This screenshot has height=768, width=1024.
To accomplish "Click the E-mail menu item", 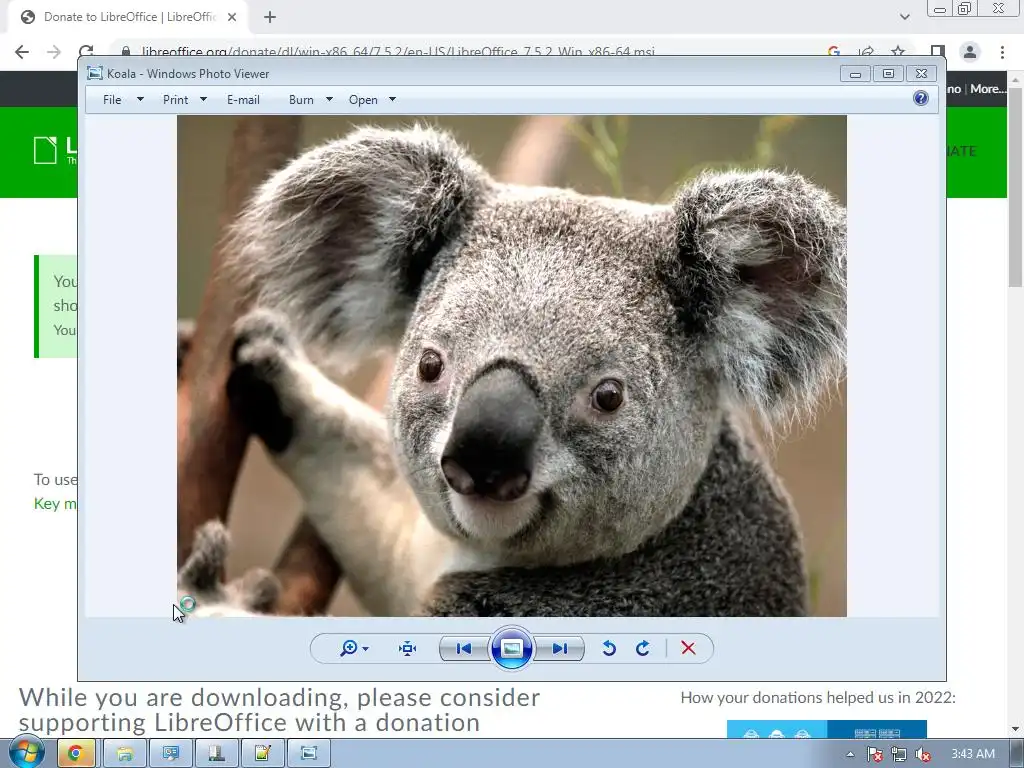I will click(243, 100).
